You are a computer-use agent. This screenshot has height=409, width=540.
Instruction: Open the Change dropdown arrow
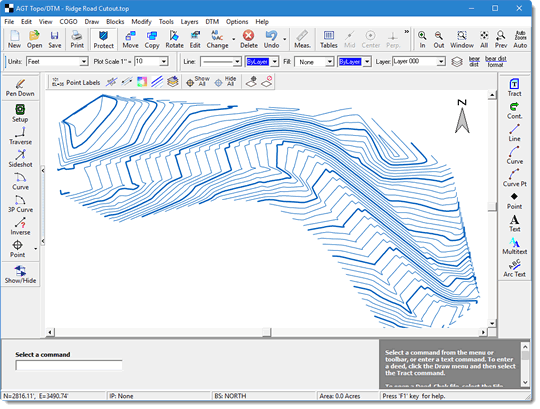pos(233,39)
